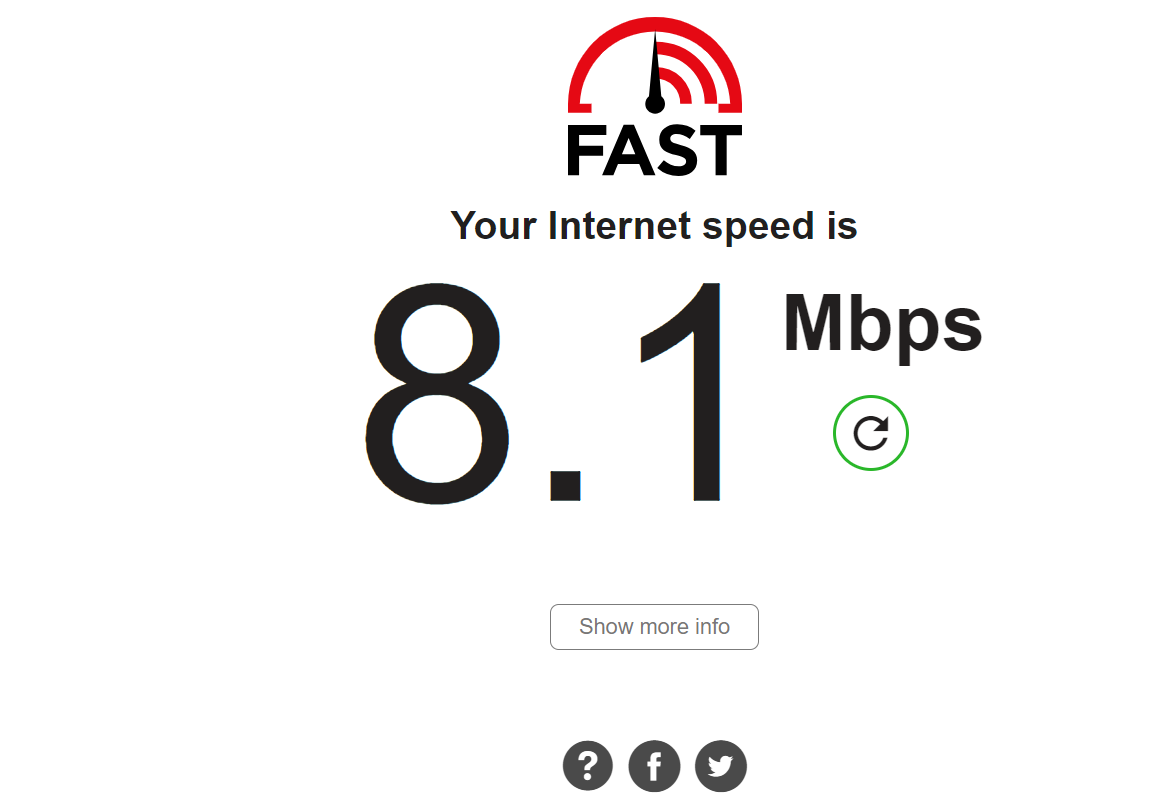The height and width of the screenshot is (809, 1154).
Task: Expand details with Show more info
Action: 654,626
